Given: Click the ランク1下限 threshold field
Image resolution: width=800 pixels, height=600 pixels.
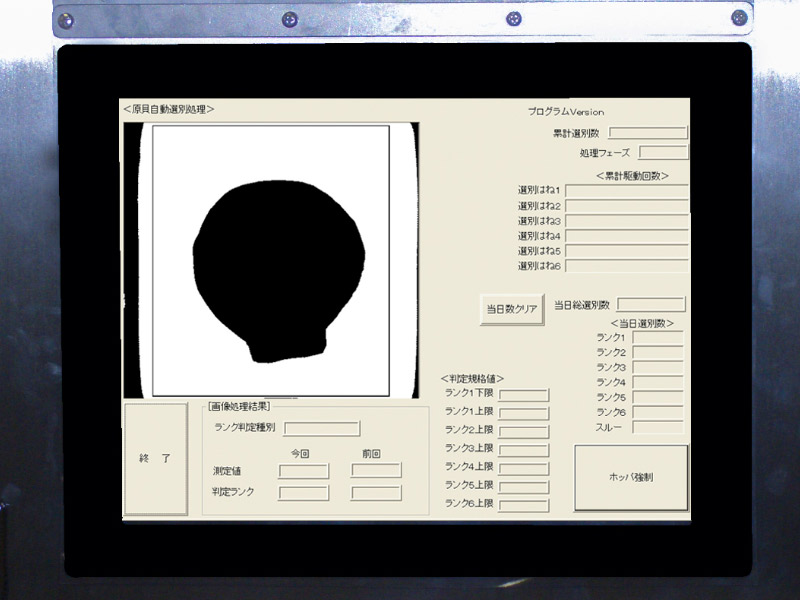Looking at the screenshot, I should click(524, 395).
